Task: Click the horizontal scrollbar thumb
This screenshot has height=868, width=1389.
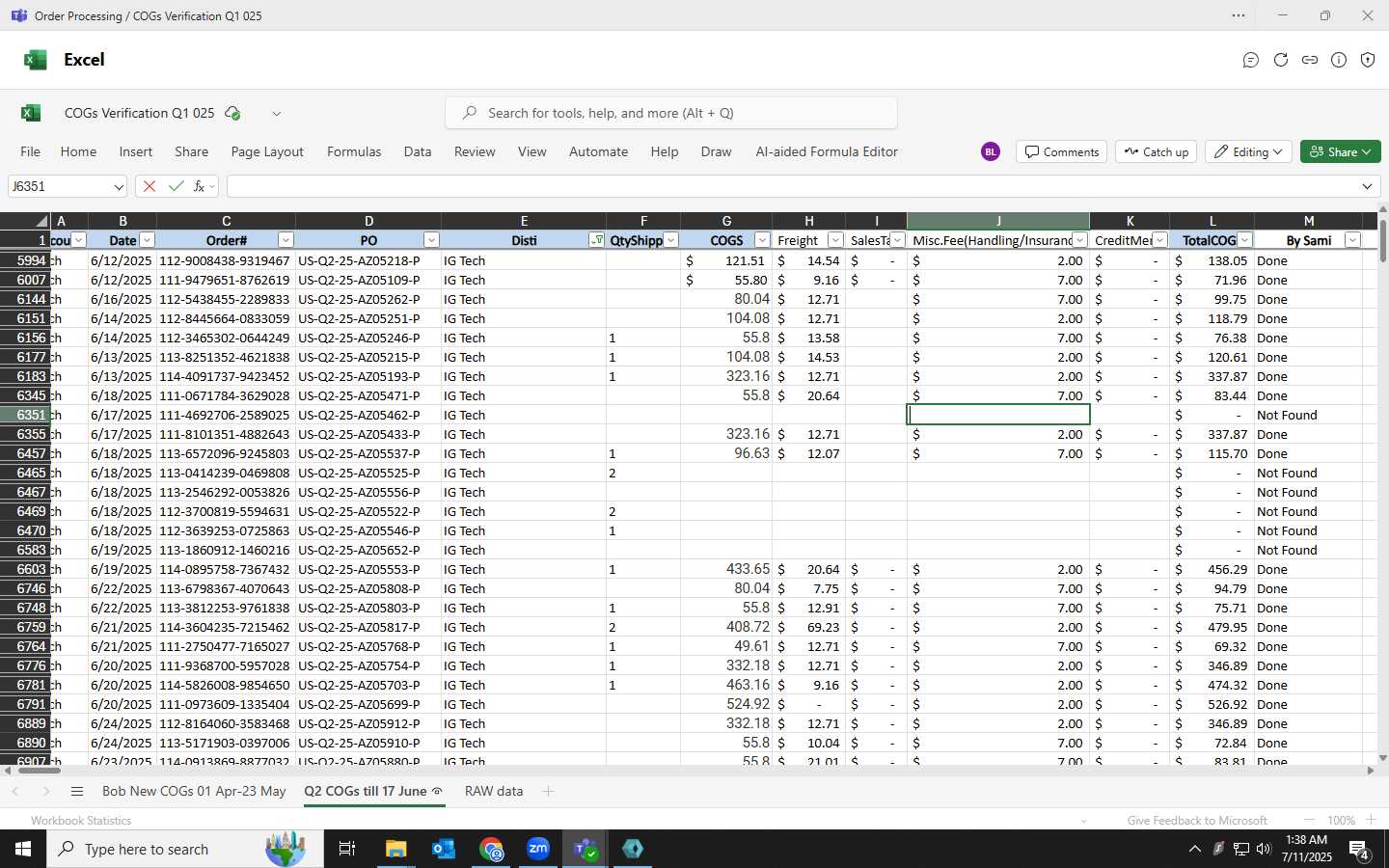Action: point(40,770)
